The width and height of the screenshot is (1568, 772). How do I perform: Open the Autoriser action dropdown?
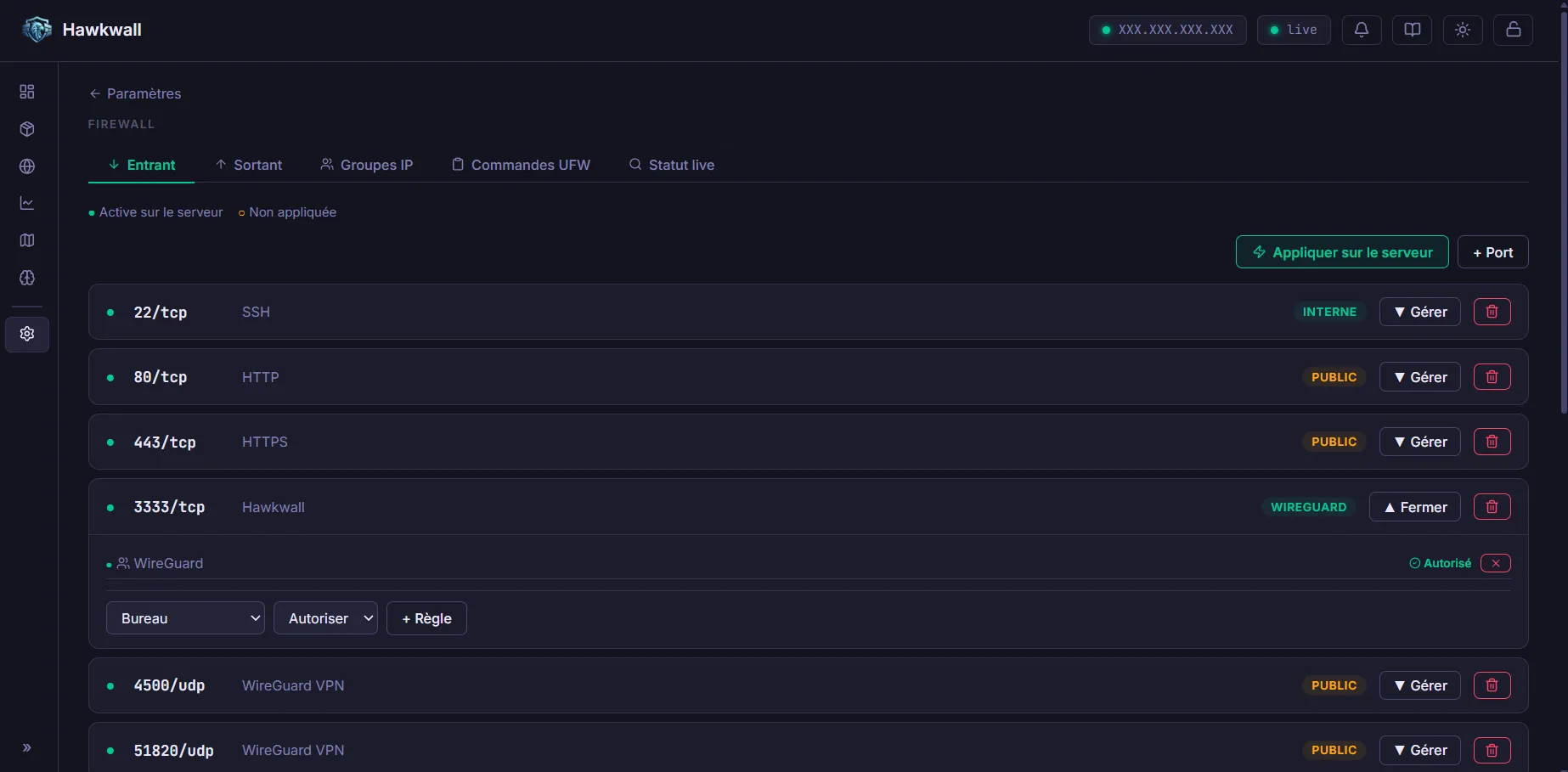pos(325,618)
